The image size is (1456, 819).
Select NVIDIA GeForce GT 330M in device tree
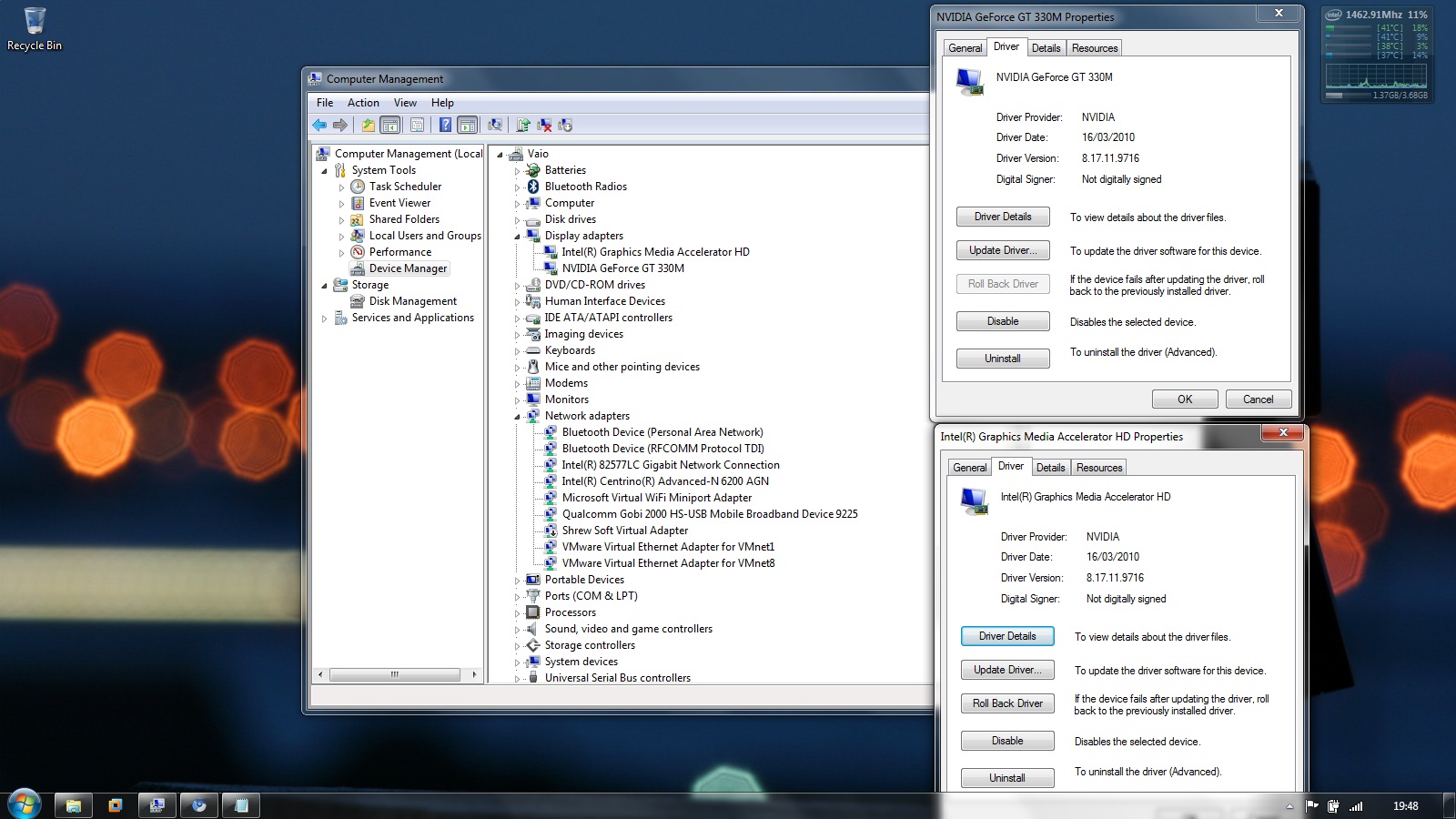622,268
